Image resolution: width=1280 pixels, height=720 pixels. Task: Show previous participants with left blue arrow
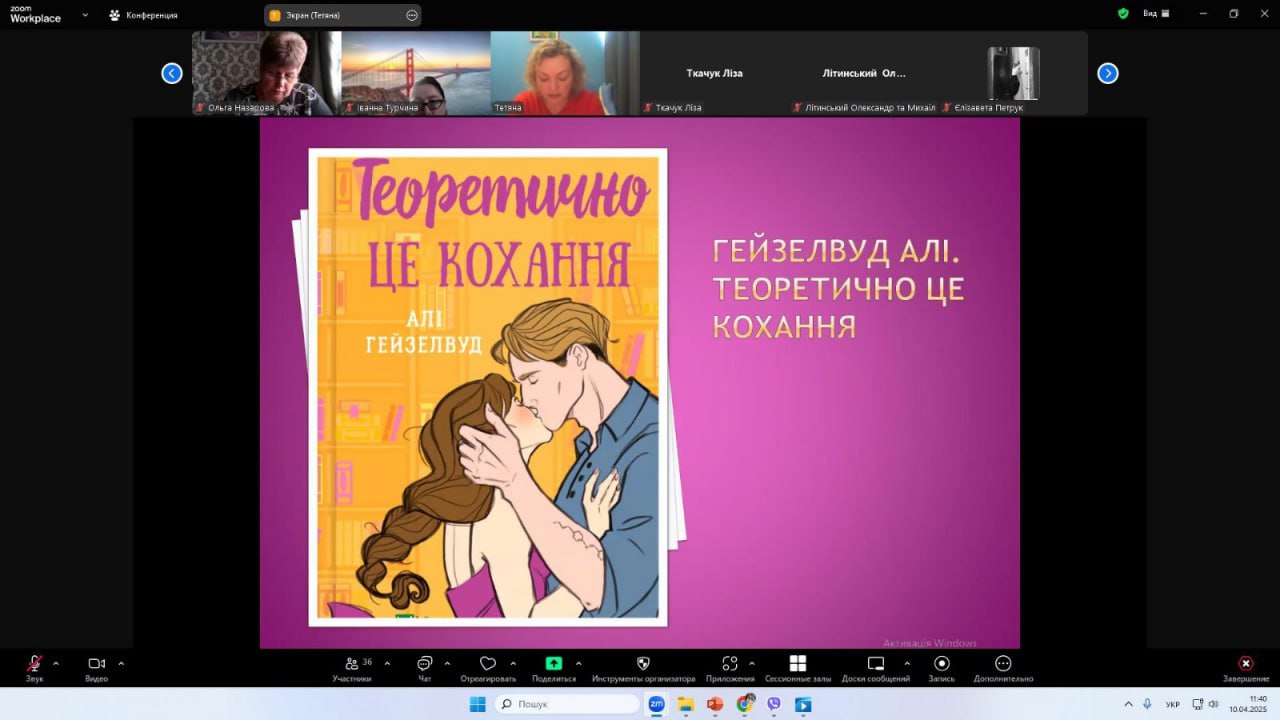point(172,73)
